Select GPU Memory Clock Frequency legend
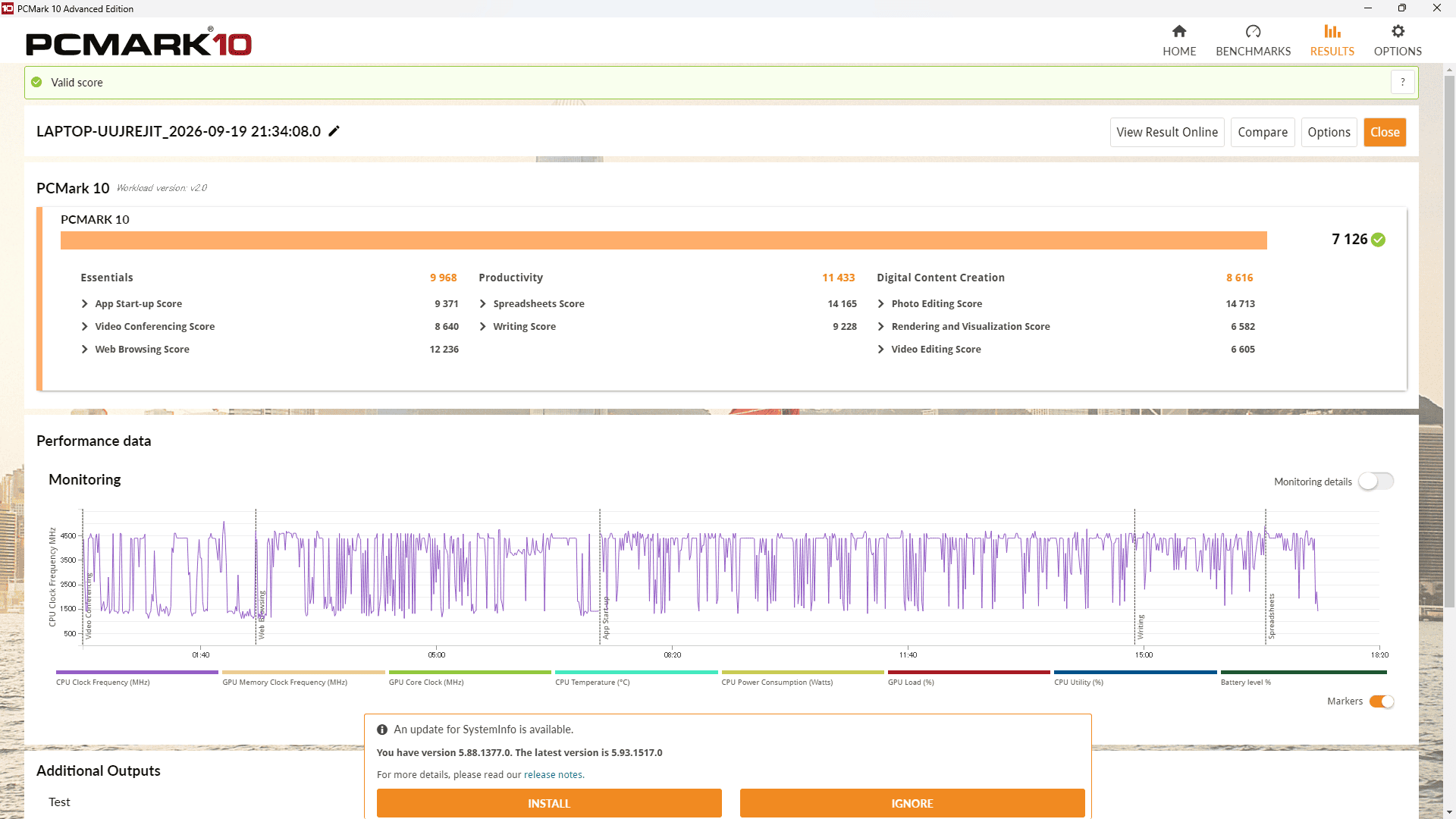This screenshot has height=819, width=1456. [x=303, y=678]
